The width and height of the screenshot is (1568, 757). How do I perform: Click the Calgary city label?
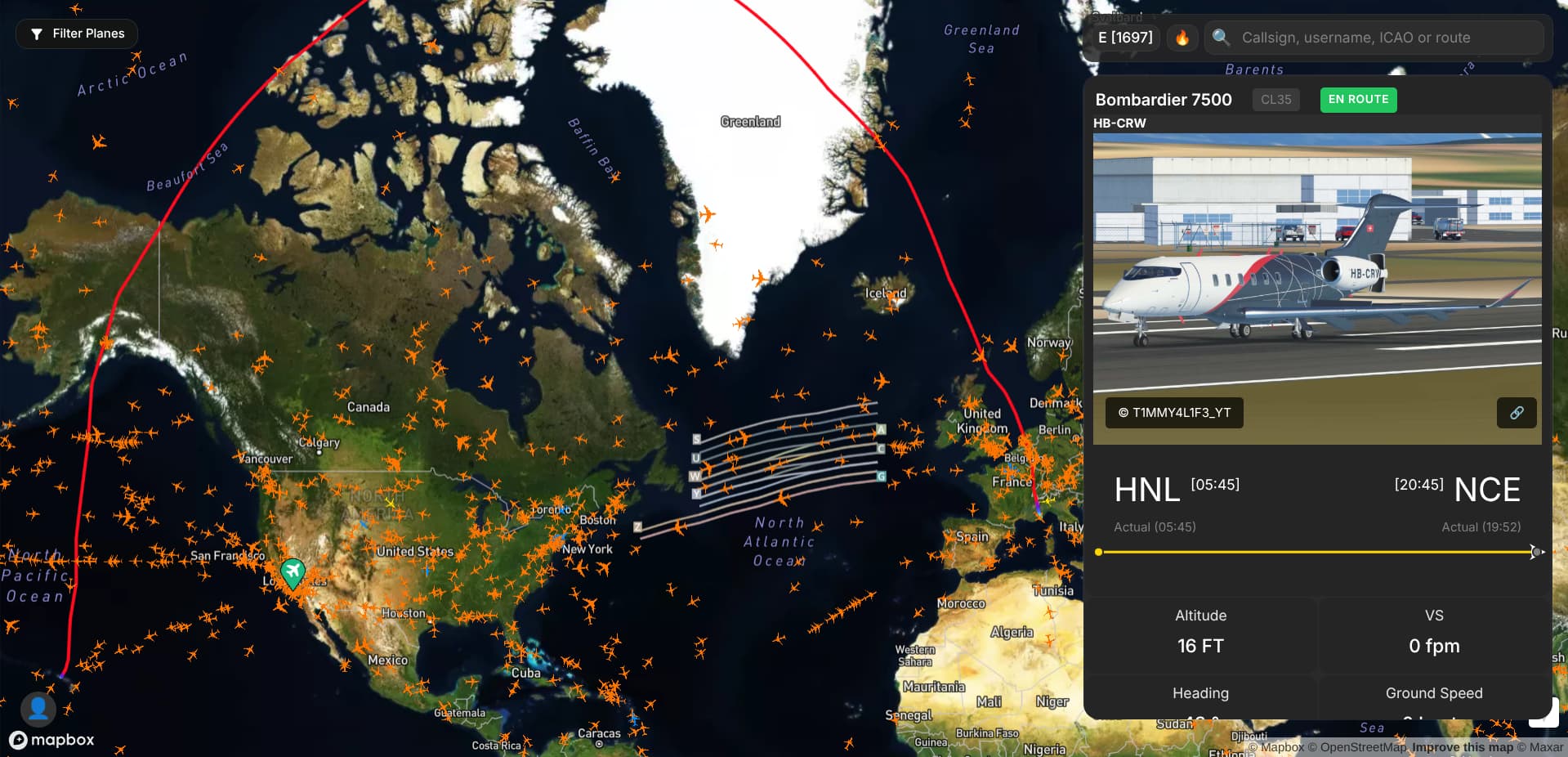[319, 442]
